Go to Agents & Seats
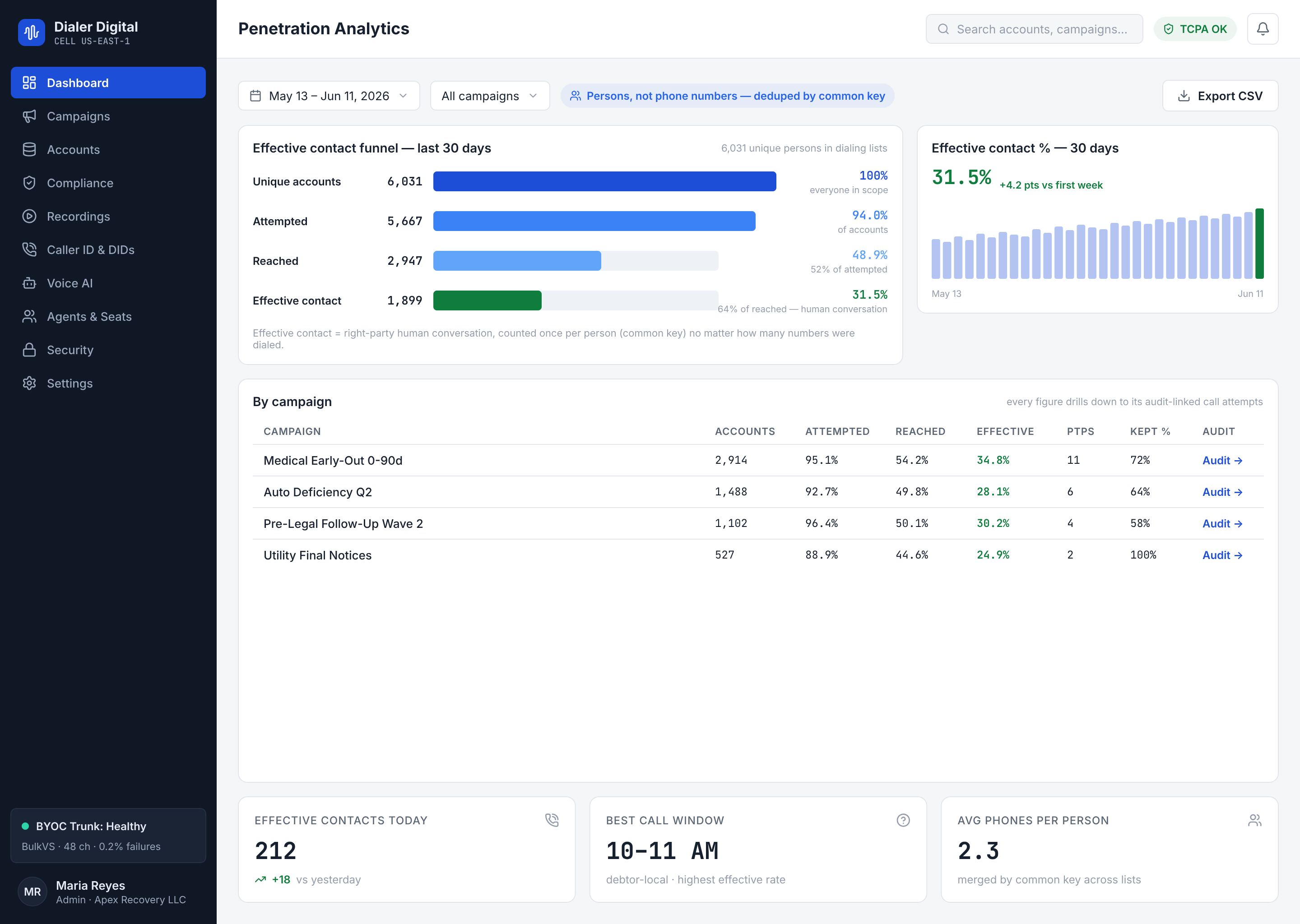This screenshot has width=1300, height=924. point(108,316)
